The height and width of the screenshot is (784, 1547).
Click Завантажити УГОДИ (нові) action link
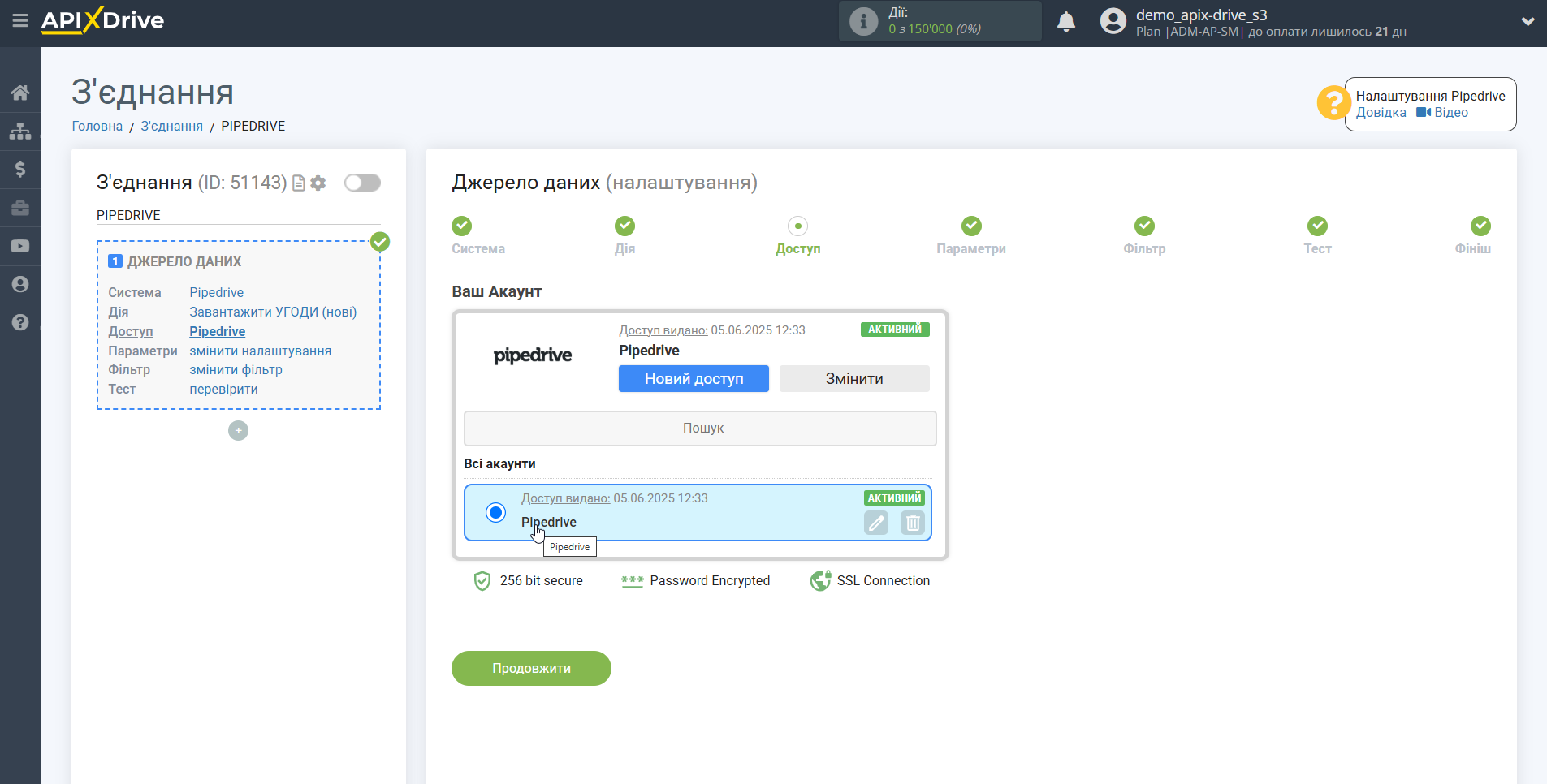point(273,312)
